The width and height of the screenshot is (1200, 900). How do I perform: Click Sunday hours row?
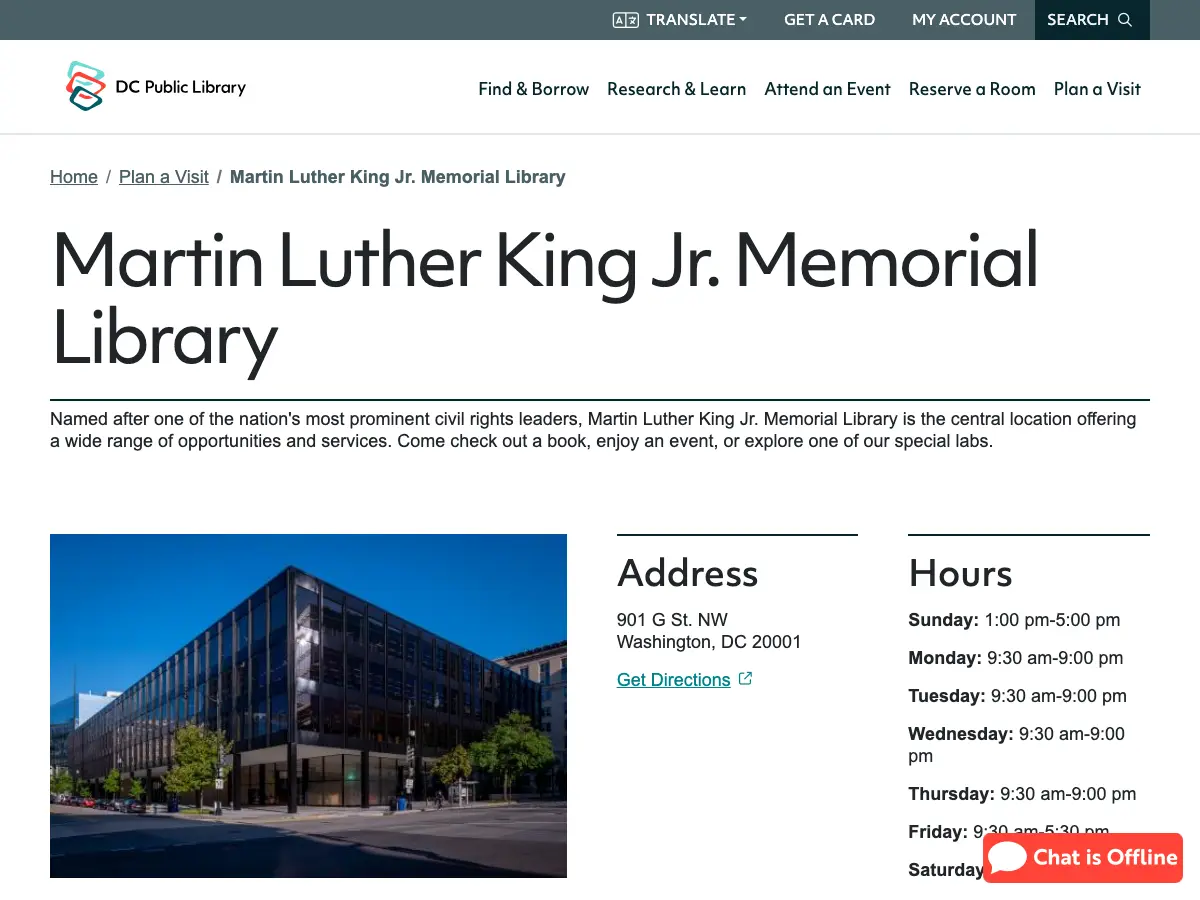coord(1014,620)
